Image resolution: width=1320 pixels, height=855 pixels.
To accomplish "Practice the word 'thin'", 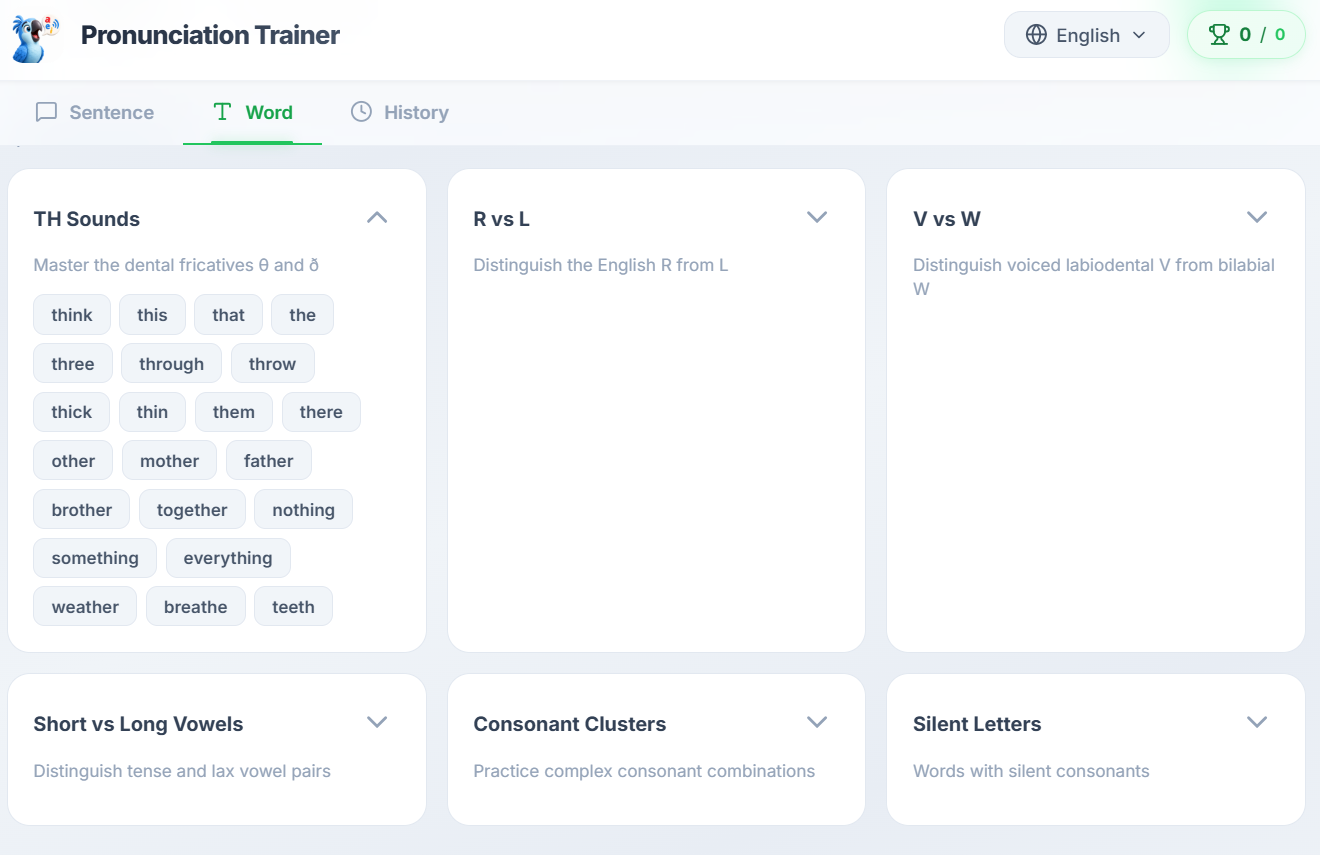I will (152, 412).
